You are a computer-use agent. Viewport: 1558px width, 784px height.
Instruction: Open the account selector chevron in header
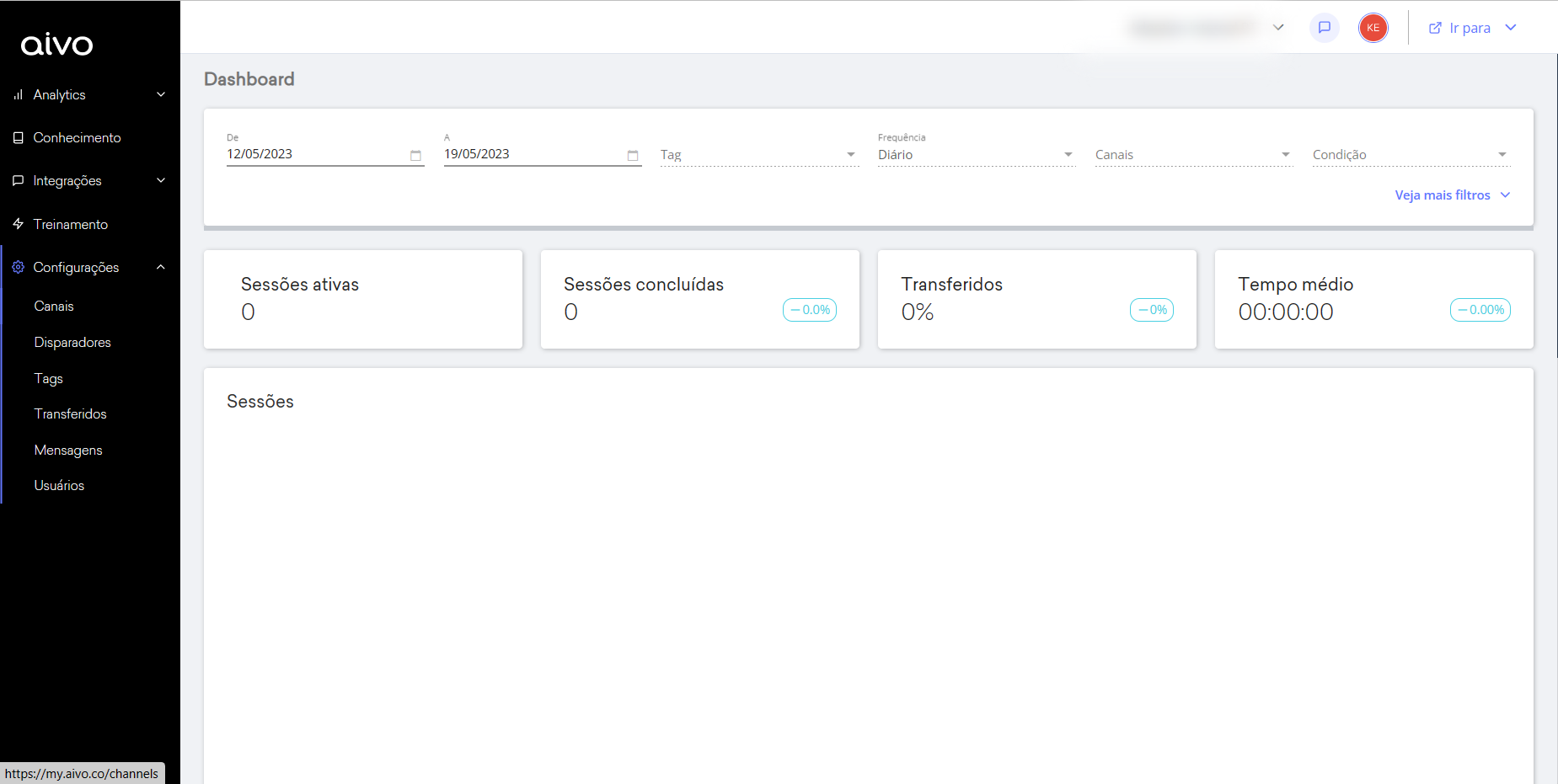(1278, 28)
